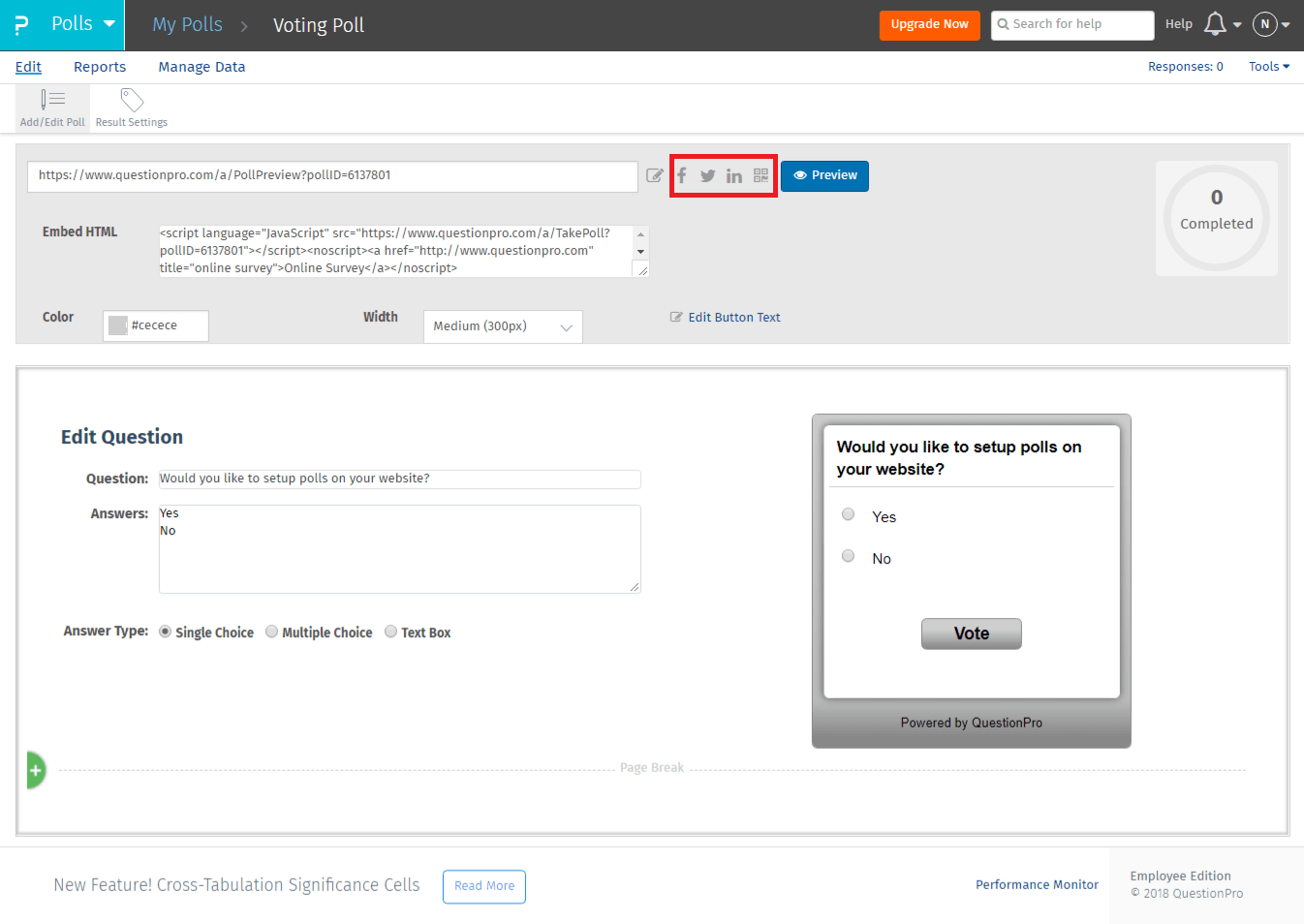1304x924 pixels.
Task: Click the Upgrade Now button
Action: [x=930, y=25]
